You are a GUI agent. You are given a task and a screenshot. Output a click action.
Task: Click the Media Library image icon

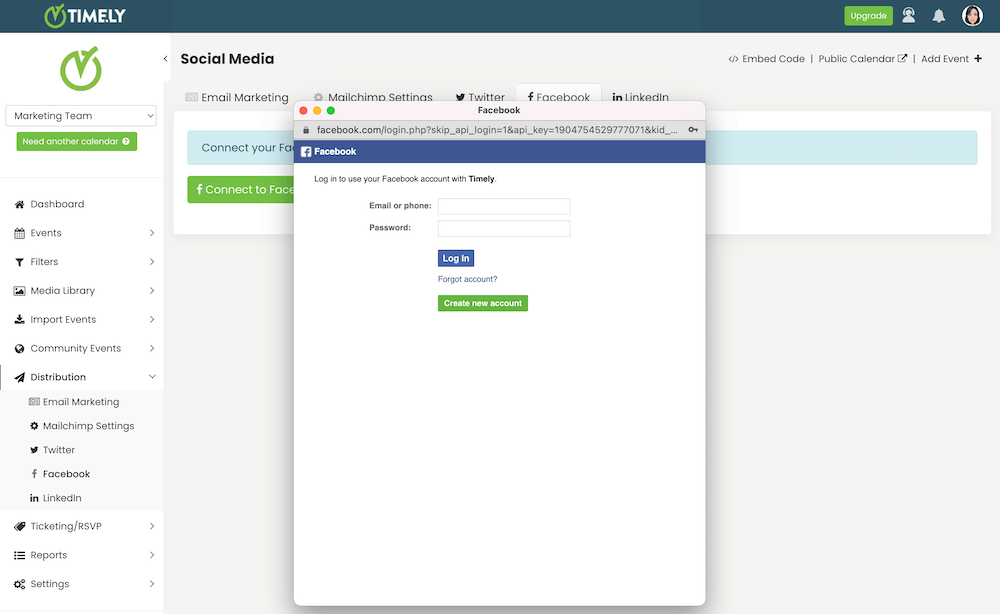point(19,291)
